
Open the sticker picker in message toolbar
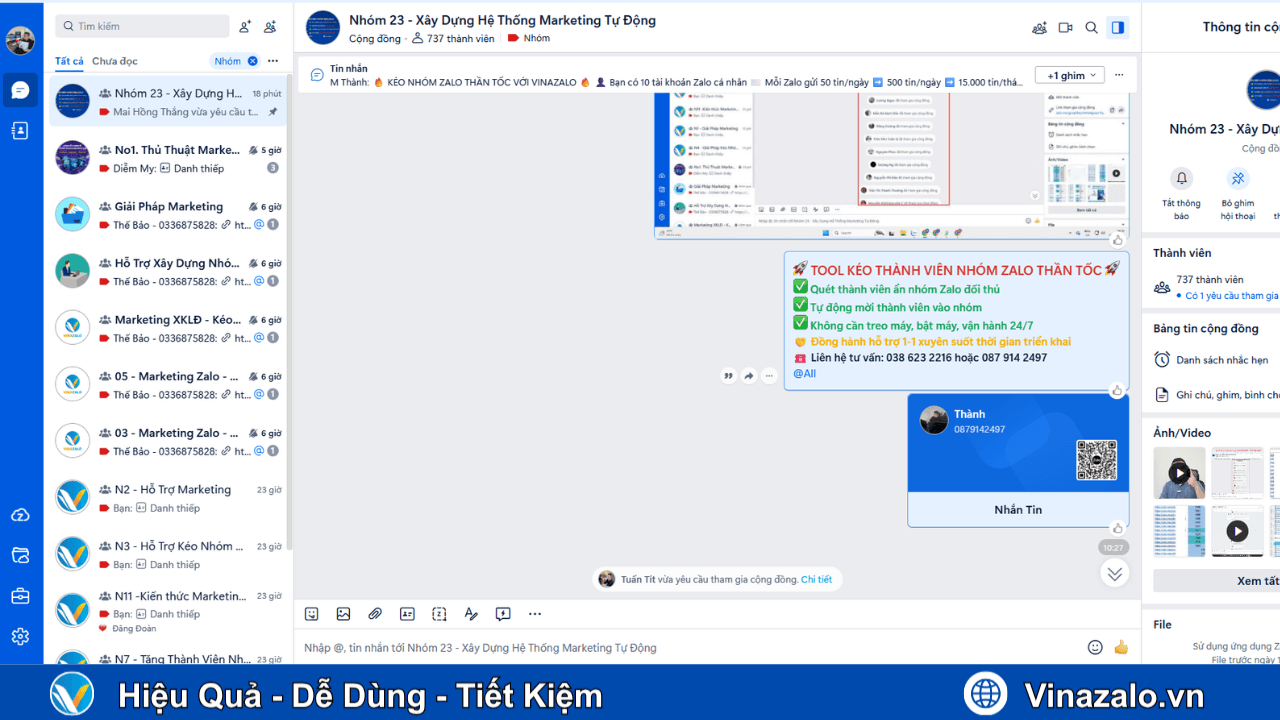click(312, 614)
